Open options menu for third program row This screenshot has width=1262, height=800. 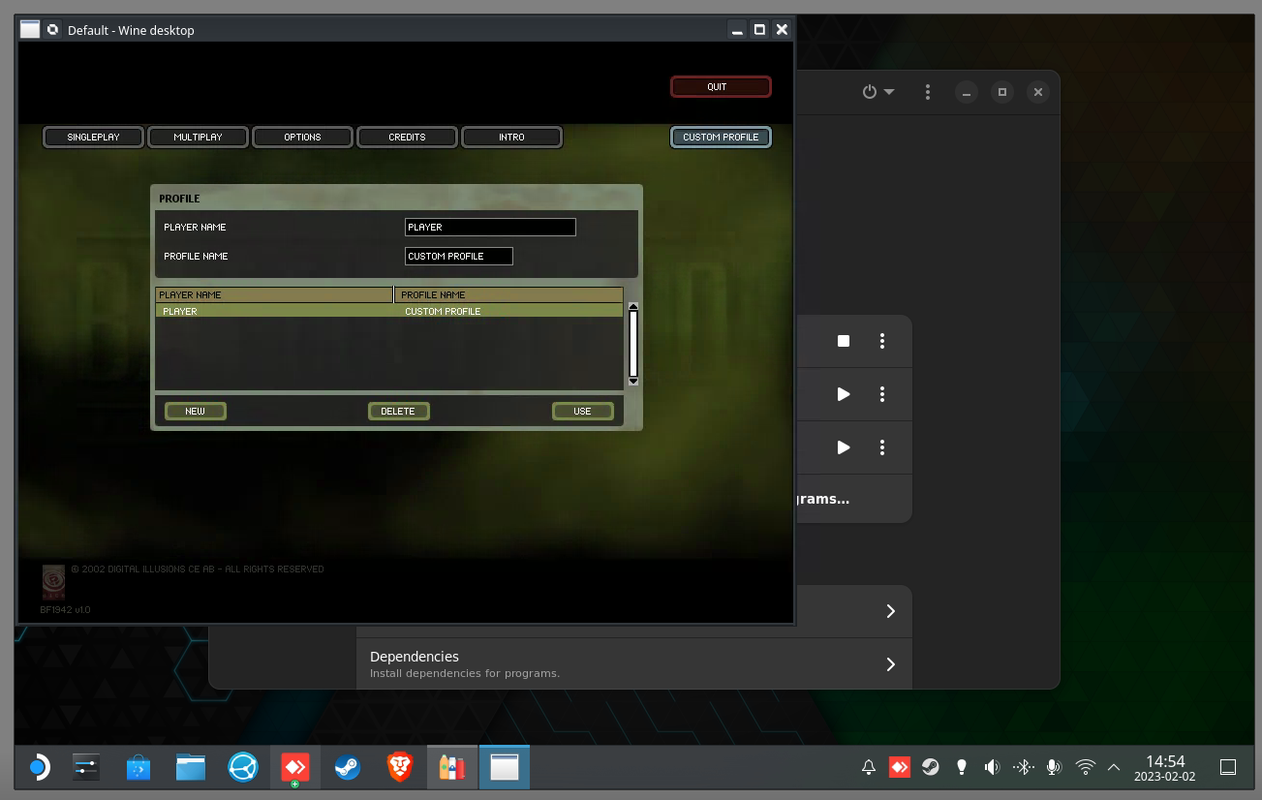coord(882,447)
